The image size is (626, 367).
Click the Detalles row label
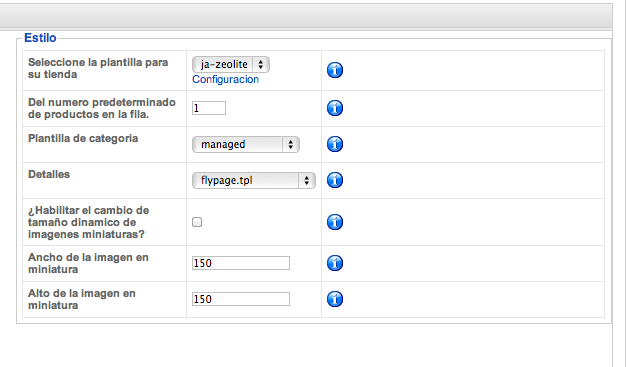point(49,174)
